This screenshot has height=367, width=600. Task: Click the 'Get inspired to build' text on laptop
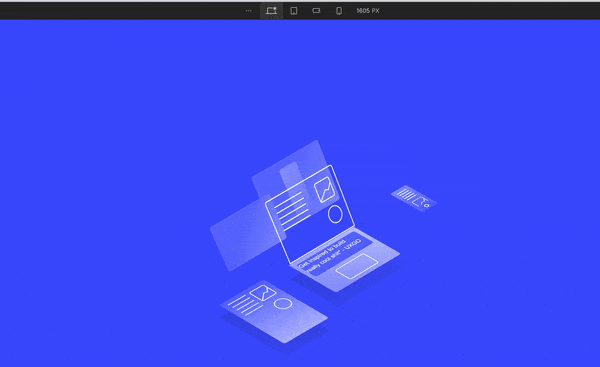click(x=321, y=253)
